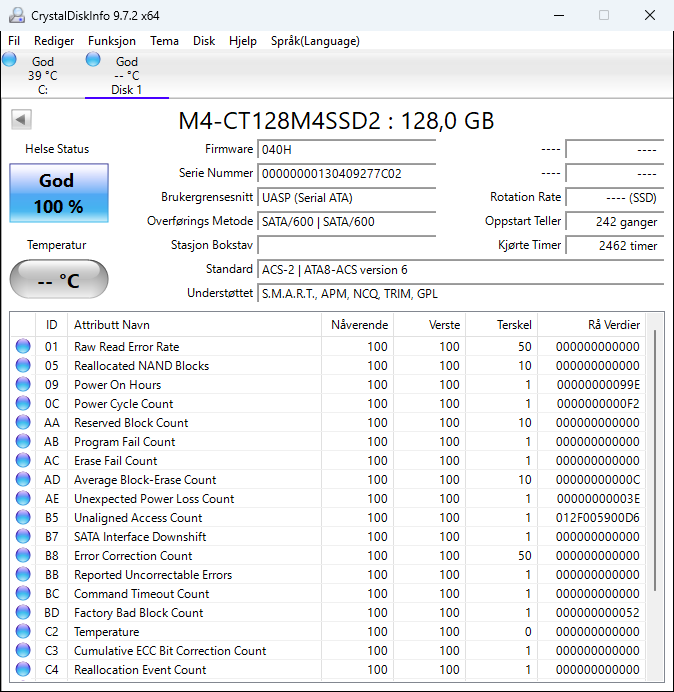Click the Terskel column header
674x692 pixels.
click(501, 325)
